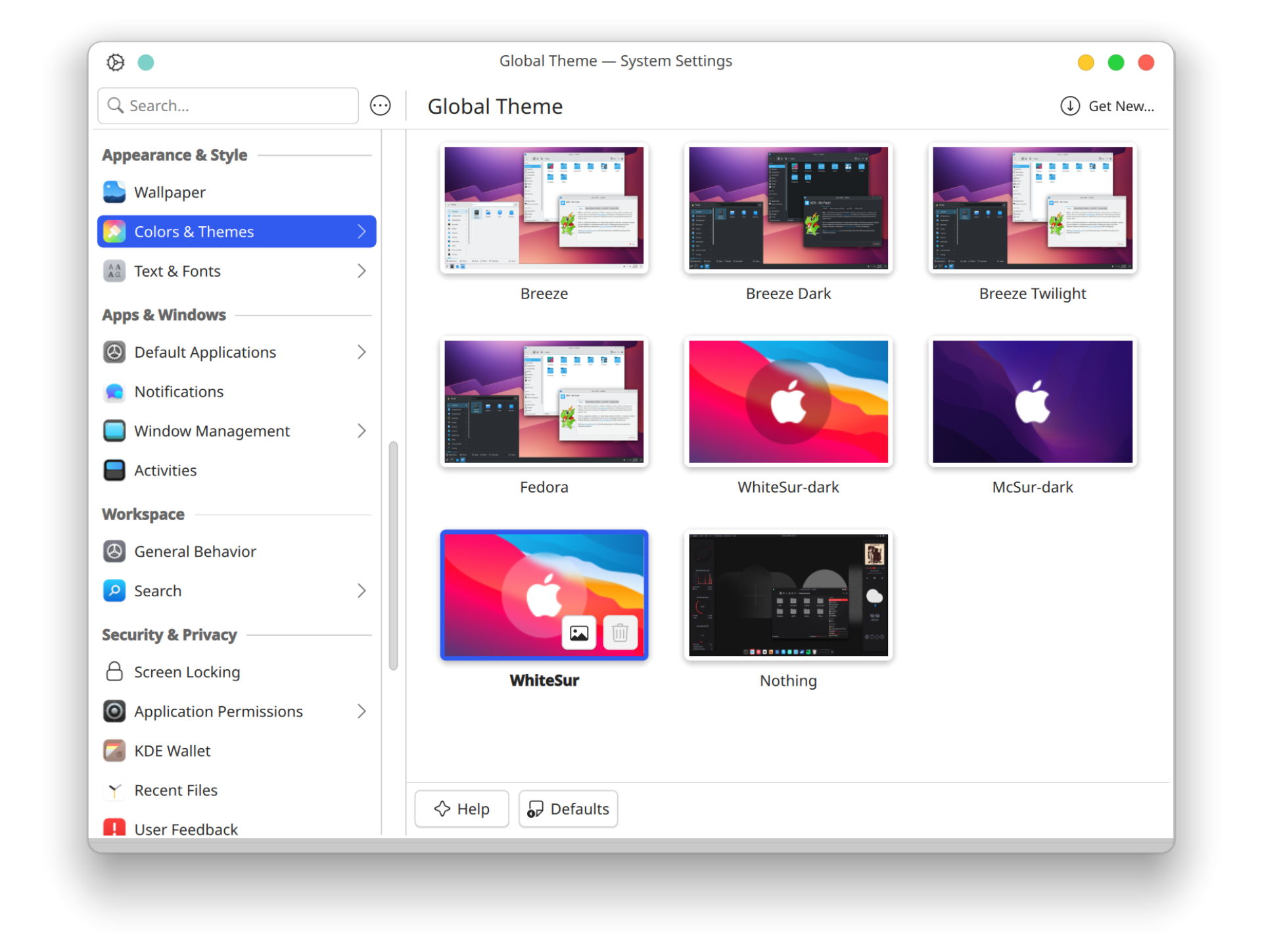Click the wallpaper preview icon on WhiteSur theme

(578, 632)
